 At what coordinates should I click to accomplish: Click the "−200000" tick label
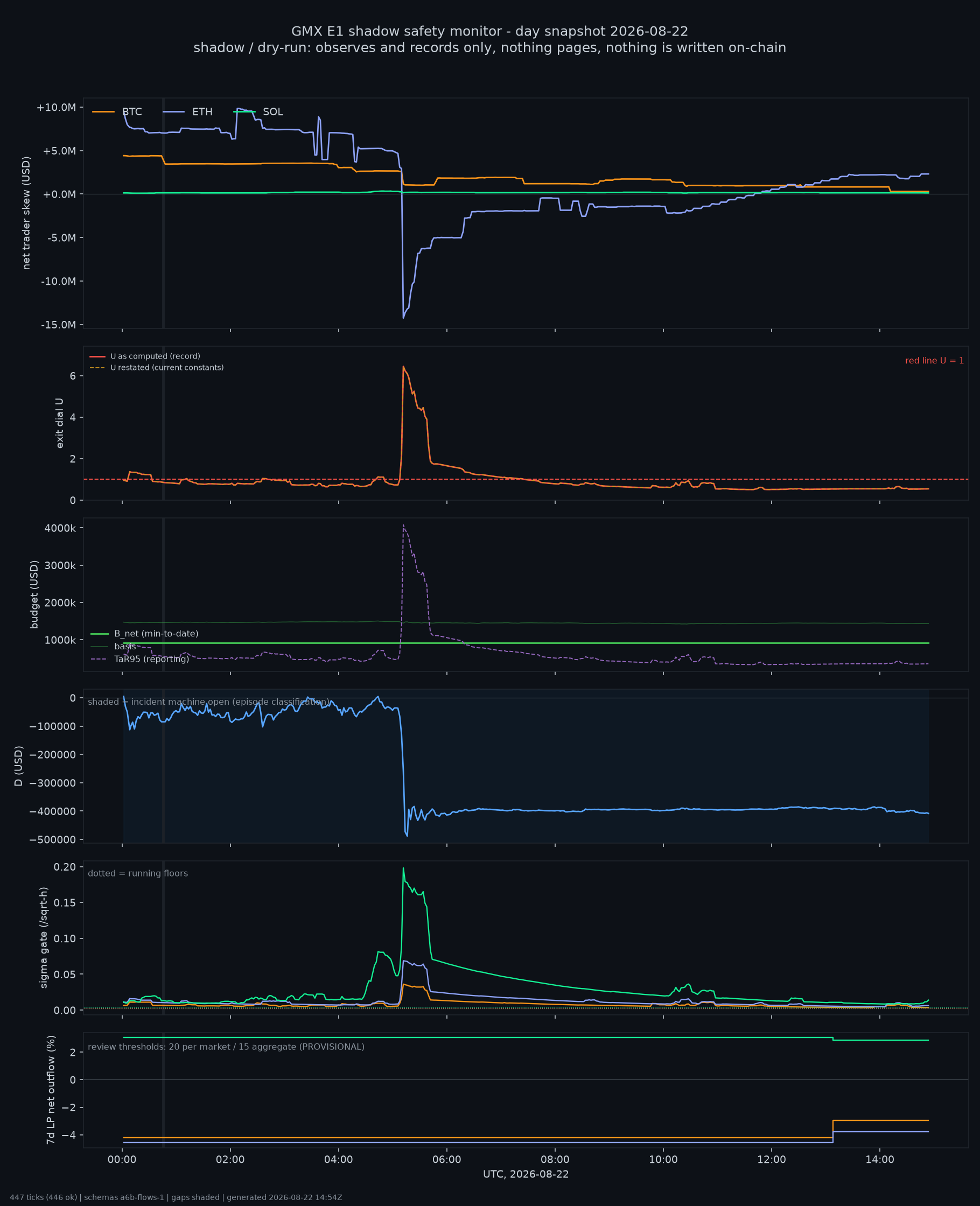[x=53, y=754]
